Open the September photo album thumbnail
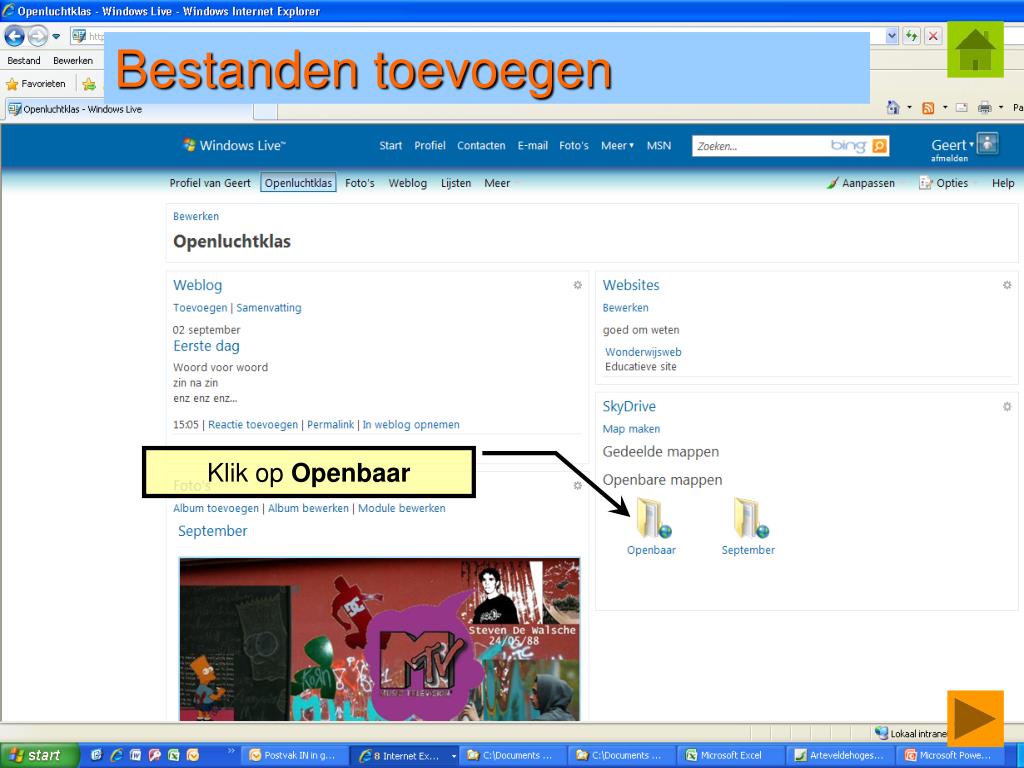Viewport: 1024px width, 768px height. point(379,639)
